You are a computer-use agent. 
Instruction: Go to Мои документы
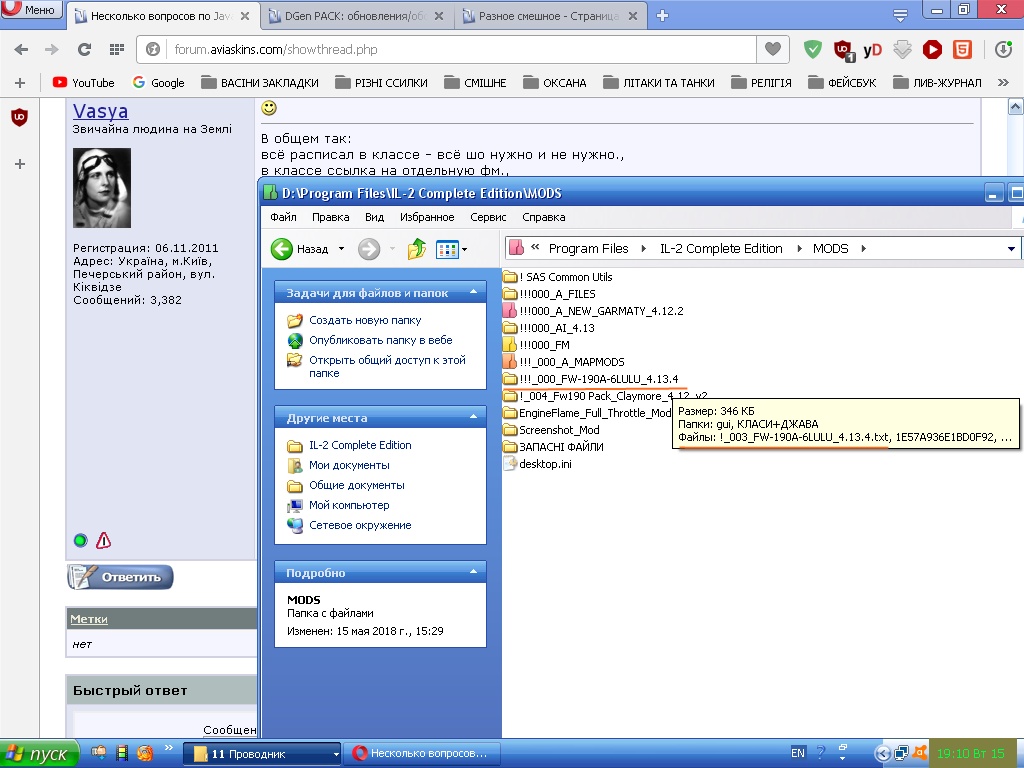349,465
